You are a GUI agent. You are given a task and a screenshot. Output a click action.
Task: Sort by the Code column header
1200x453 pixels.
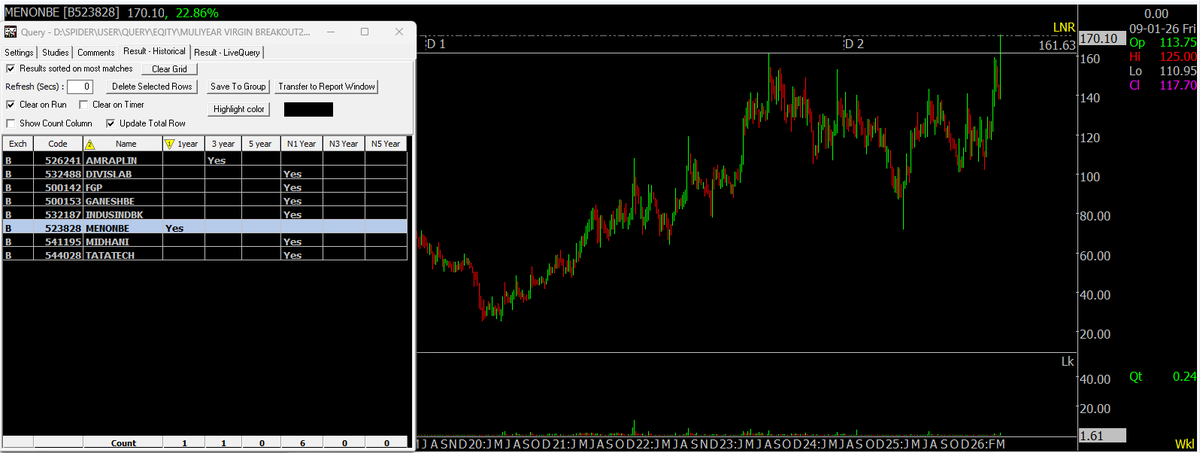(58, 144)
